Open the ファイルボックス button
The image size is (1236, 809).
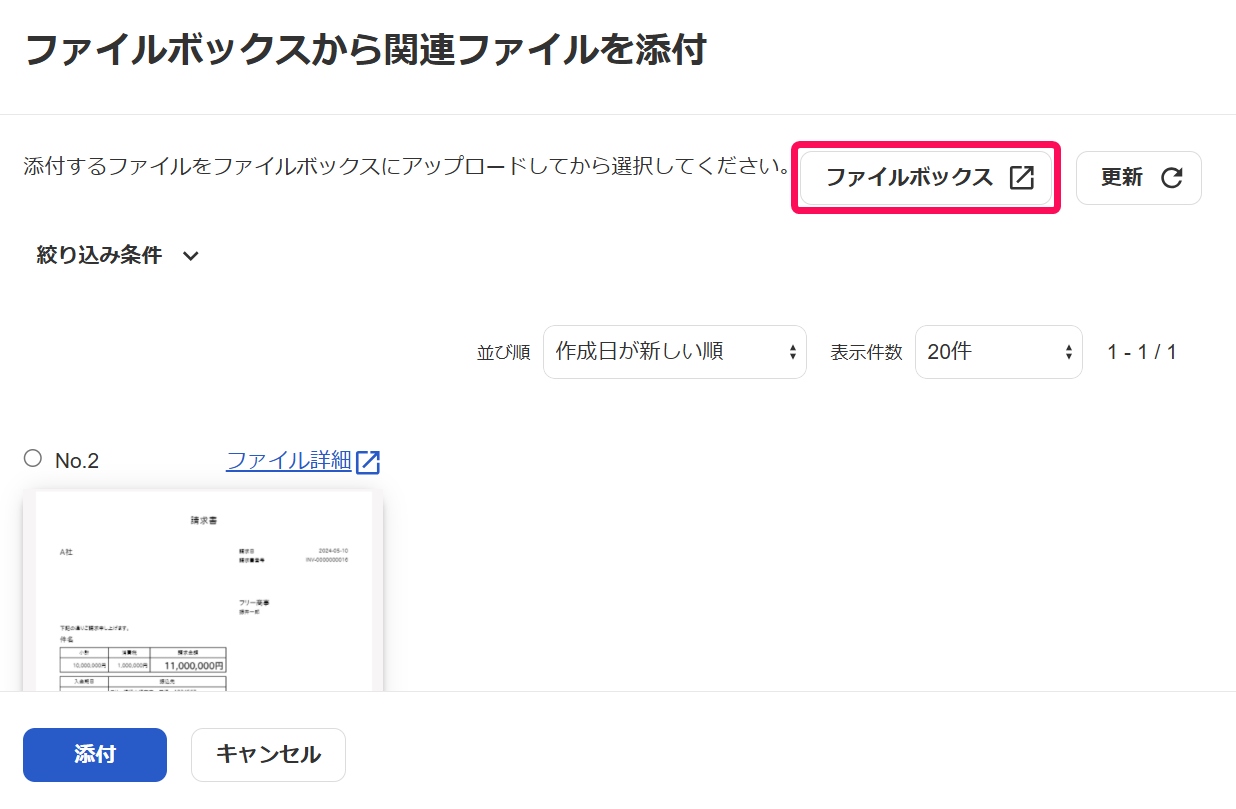(925, 177)
